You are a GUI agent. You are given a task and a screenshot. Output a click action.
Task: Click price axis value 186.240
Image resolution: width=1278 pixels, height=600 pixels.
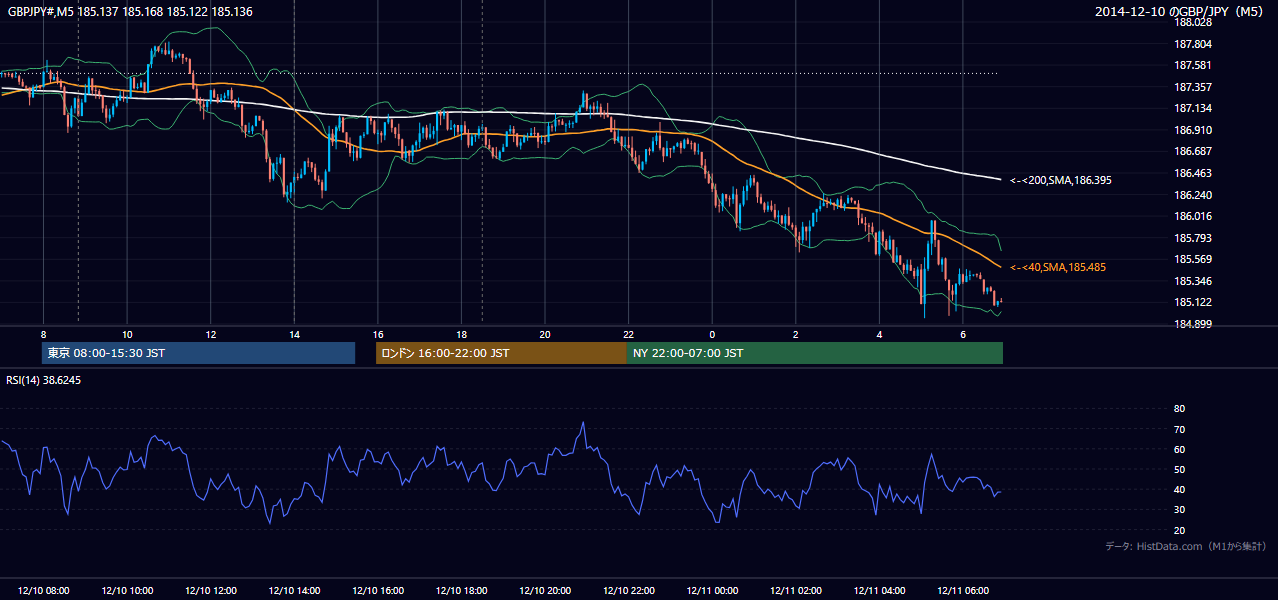point(1193,195)
